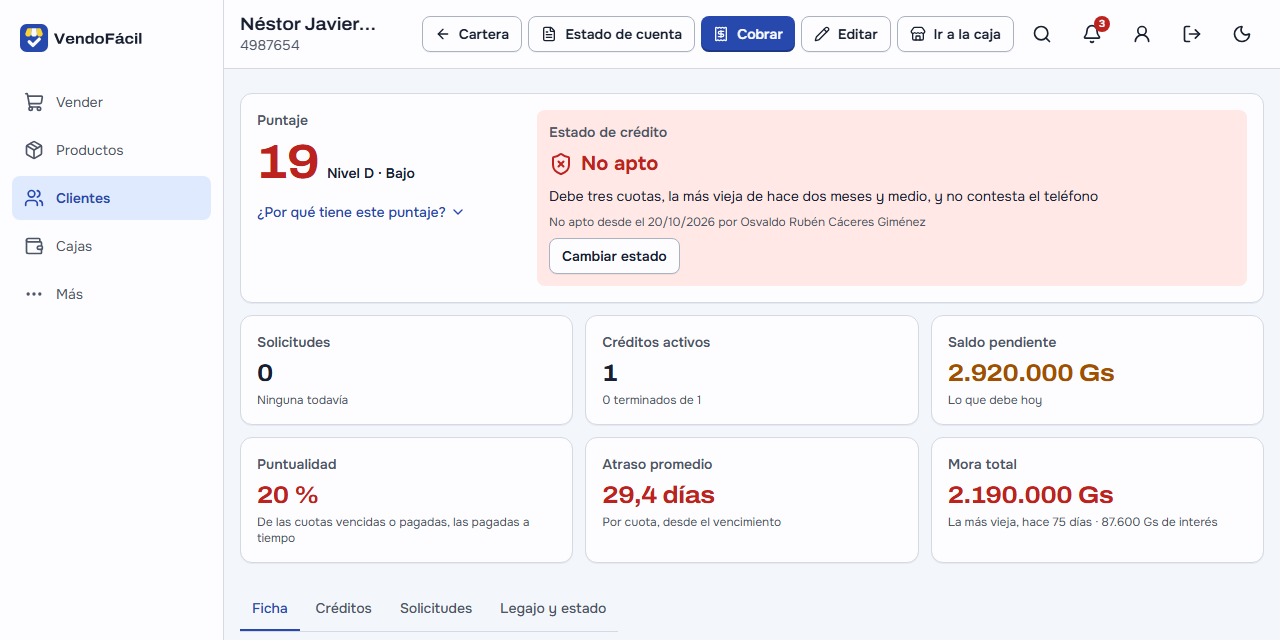Toggle dark mode with moon icon
Viewport: 1280px width, 640px height.
(x=1242, y=34)
